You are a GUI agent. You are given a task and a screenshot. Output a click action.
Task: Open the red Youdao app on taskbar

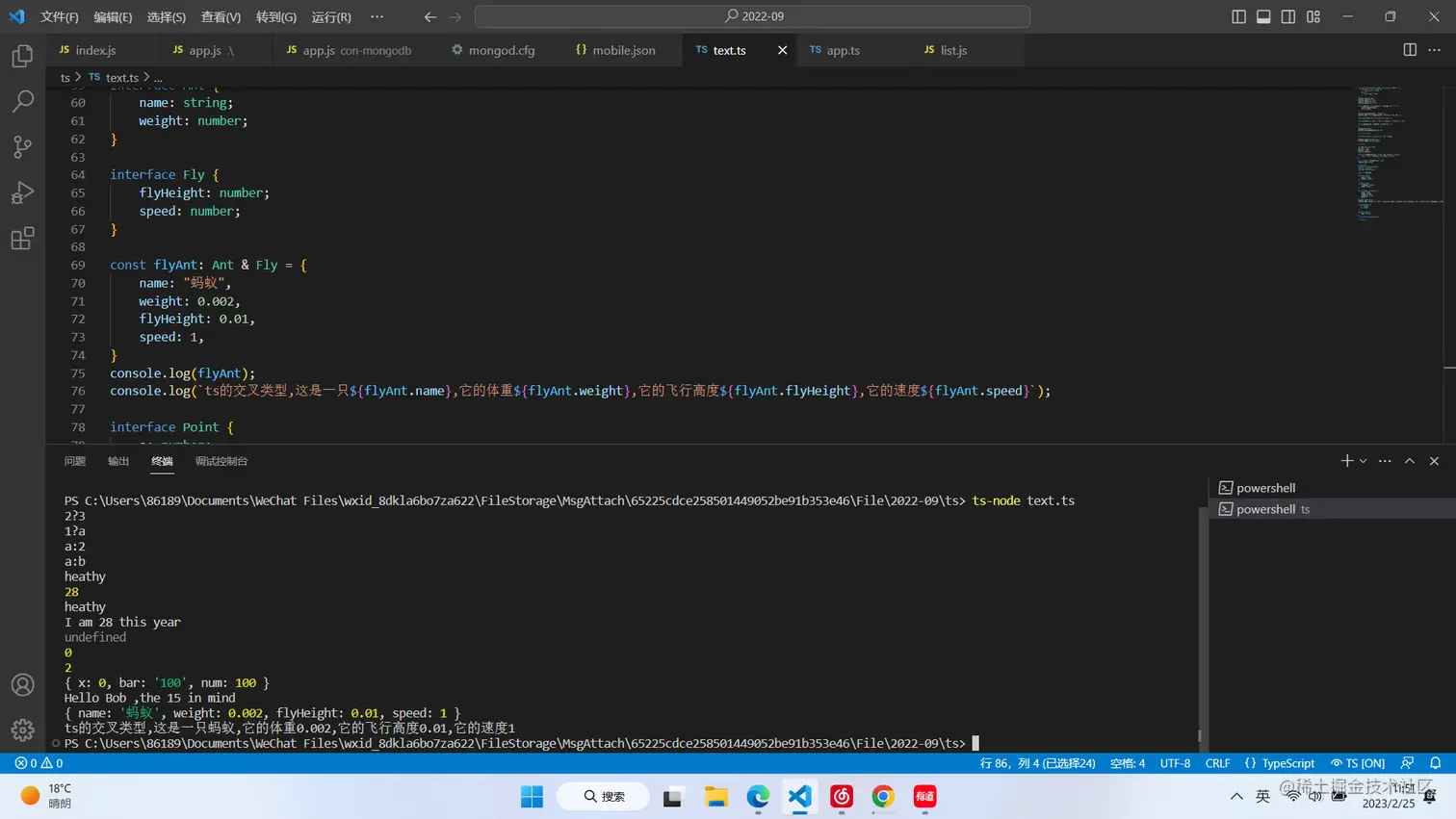pos(924,797)
